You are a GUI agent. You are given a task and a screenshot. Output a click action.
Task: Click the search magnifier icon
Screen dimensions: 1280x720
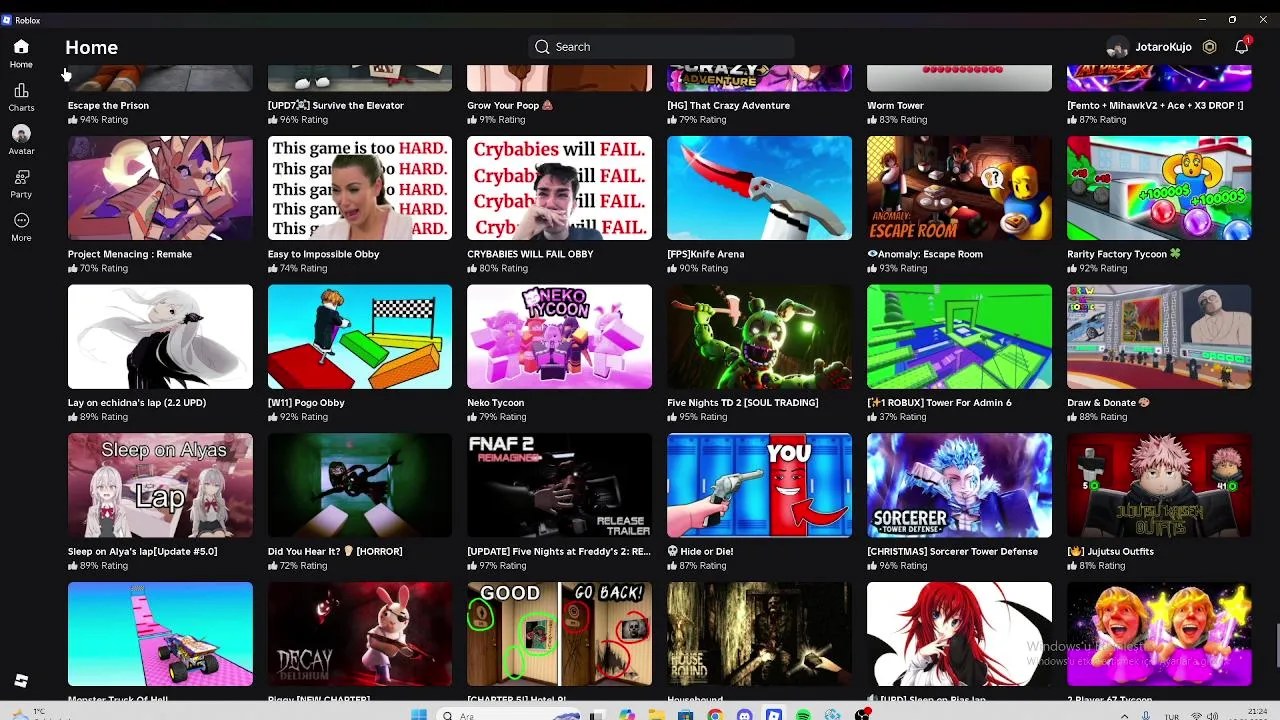tap(542, 47)
